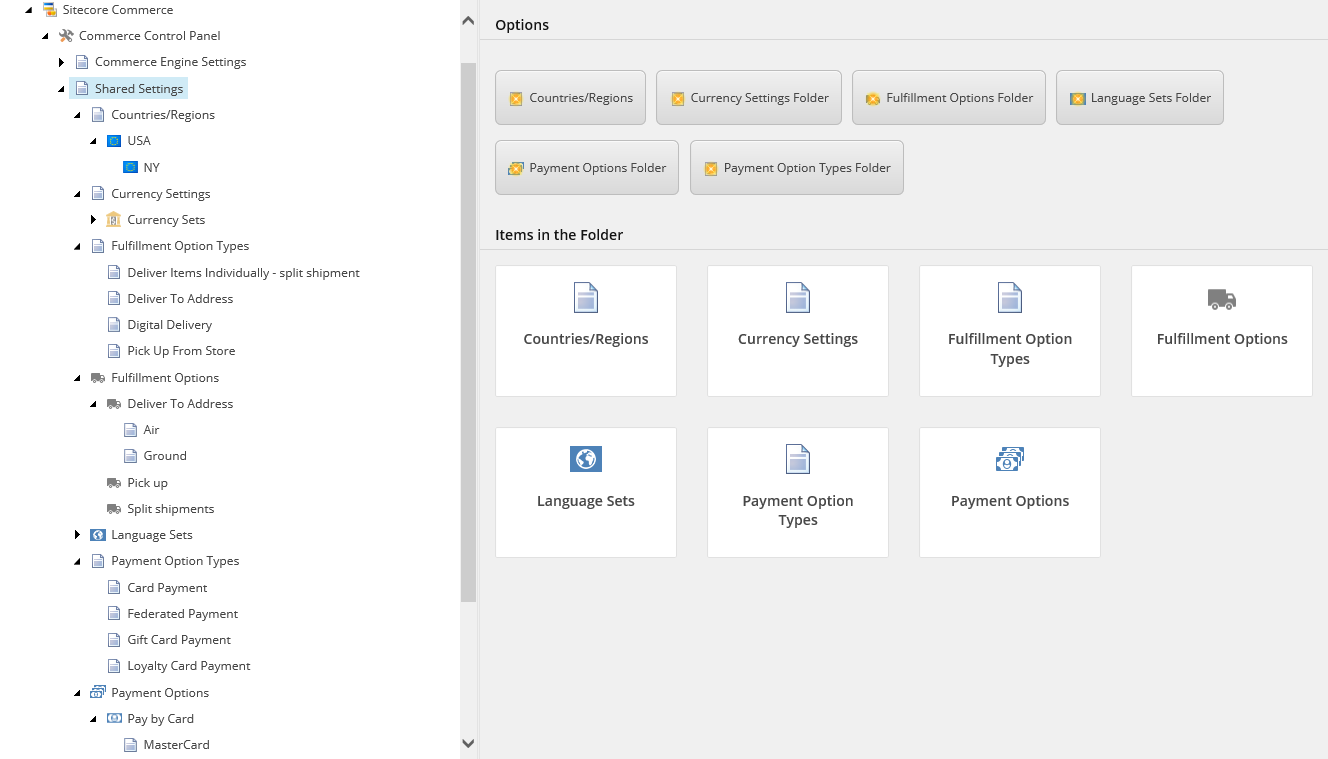
Task: Click the truck icon on Fulfillment Options tile
Action: coord(1222,298)
